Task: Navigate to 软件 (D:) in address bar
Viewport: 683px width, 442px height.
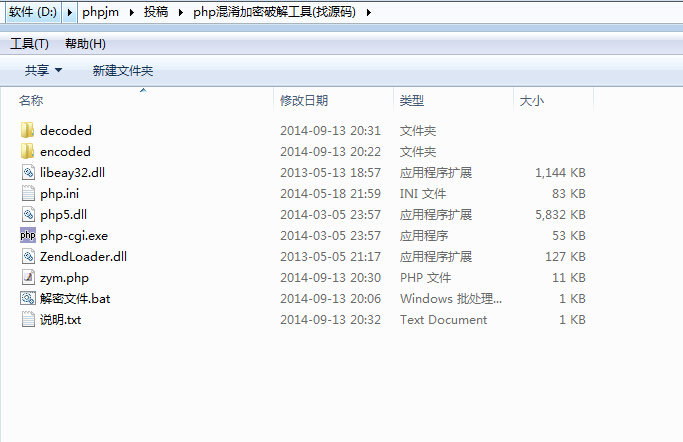Action: [33, 12]
